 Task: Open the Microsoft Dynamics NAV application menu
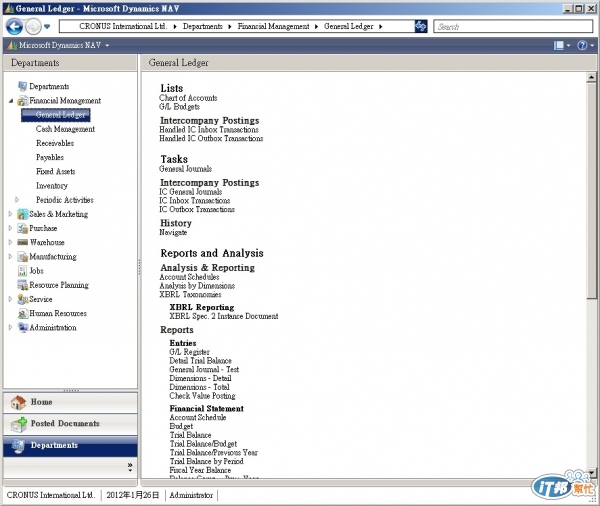[x=59, y=45]
